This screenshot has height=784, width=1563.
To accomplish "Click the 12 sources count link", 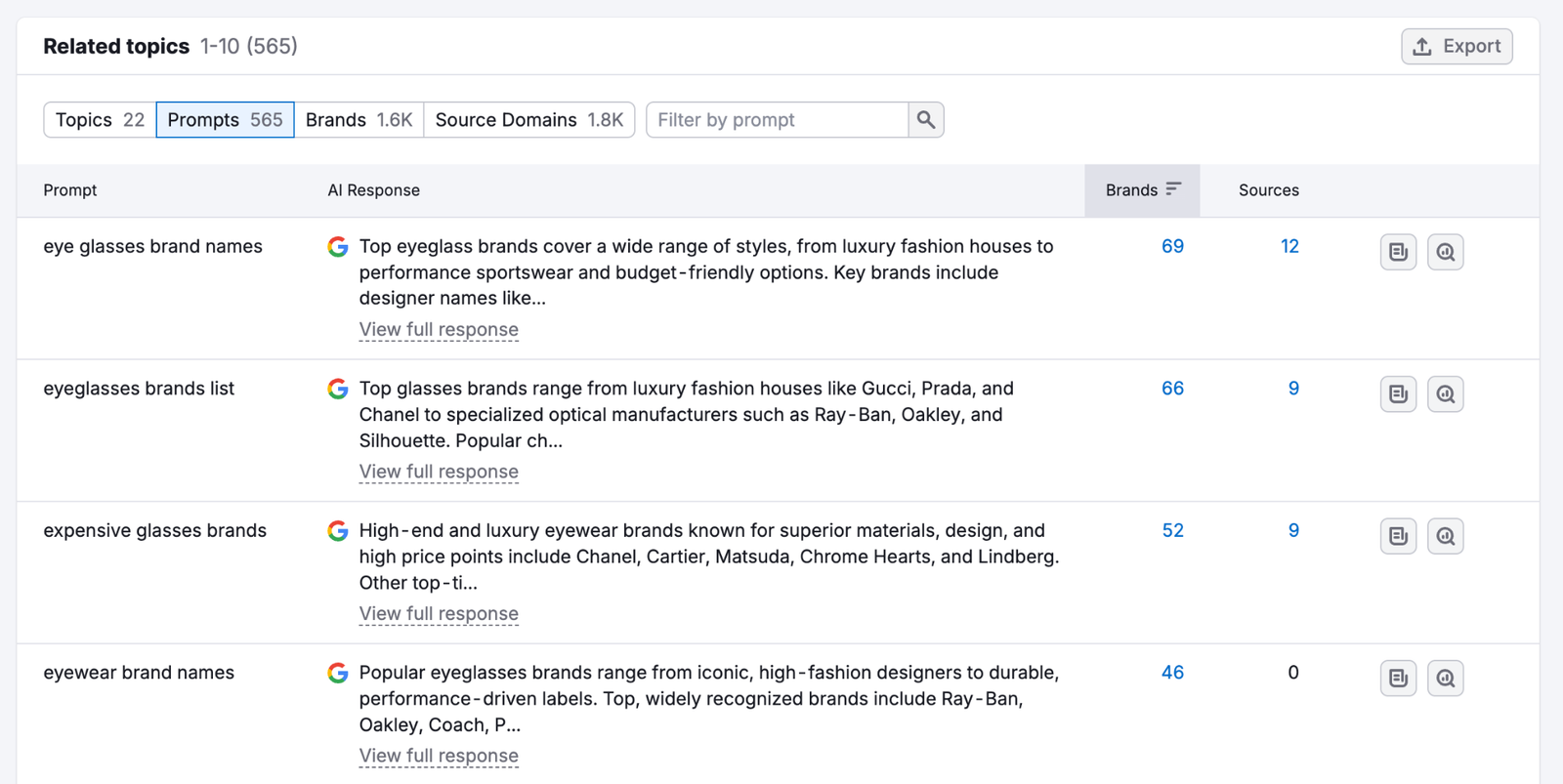I will (1289, 247).
